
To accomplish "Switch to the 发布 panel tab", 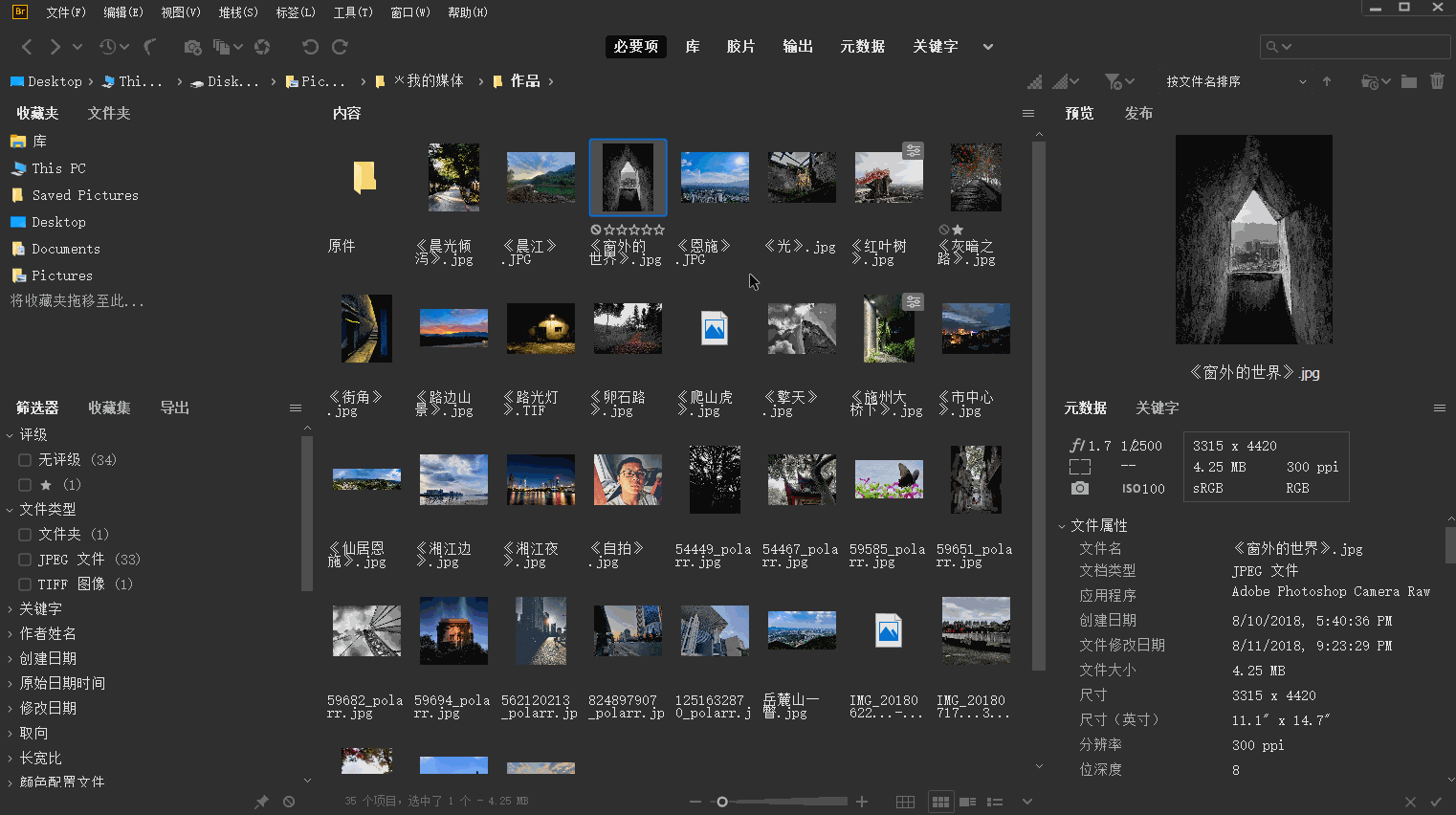I will point(1138,113).
